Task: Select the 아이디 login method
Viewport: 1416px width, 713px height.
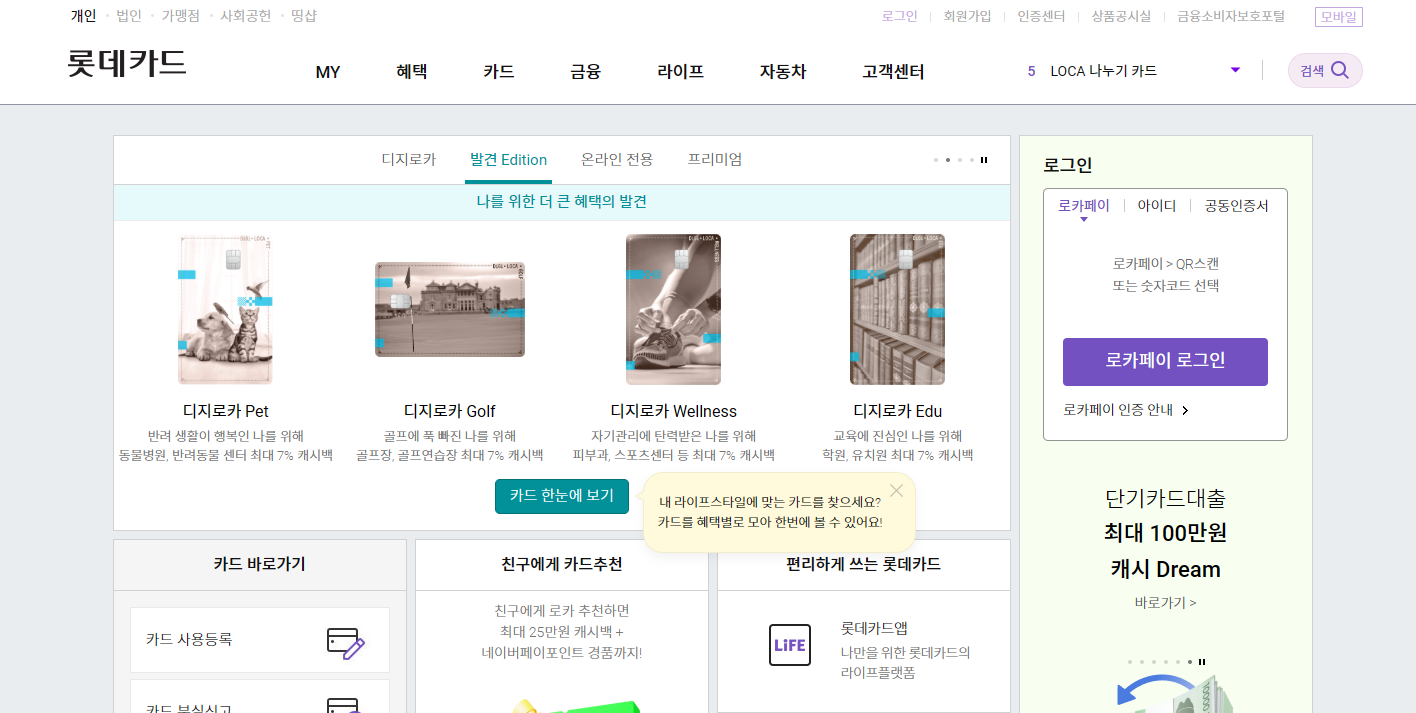Action: 1157,205
